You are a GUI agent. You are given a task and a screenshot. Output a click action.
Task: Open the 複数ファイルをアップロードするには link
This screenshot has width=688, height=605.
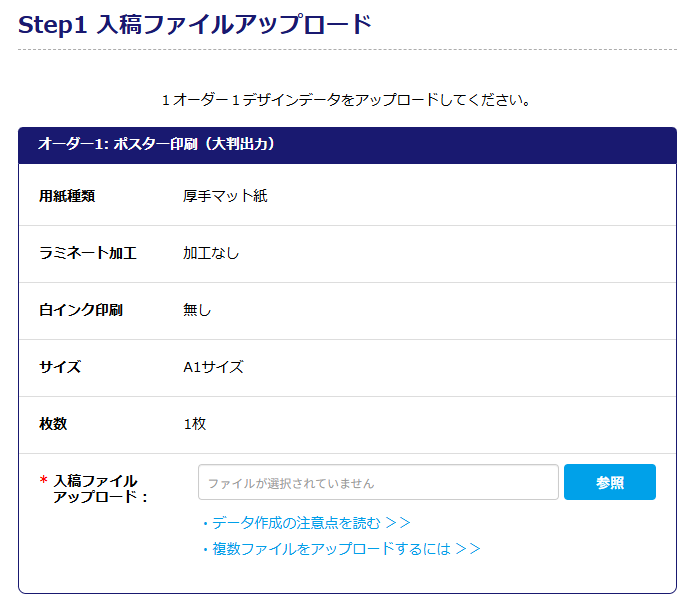(x=341, y=548)
